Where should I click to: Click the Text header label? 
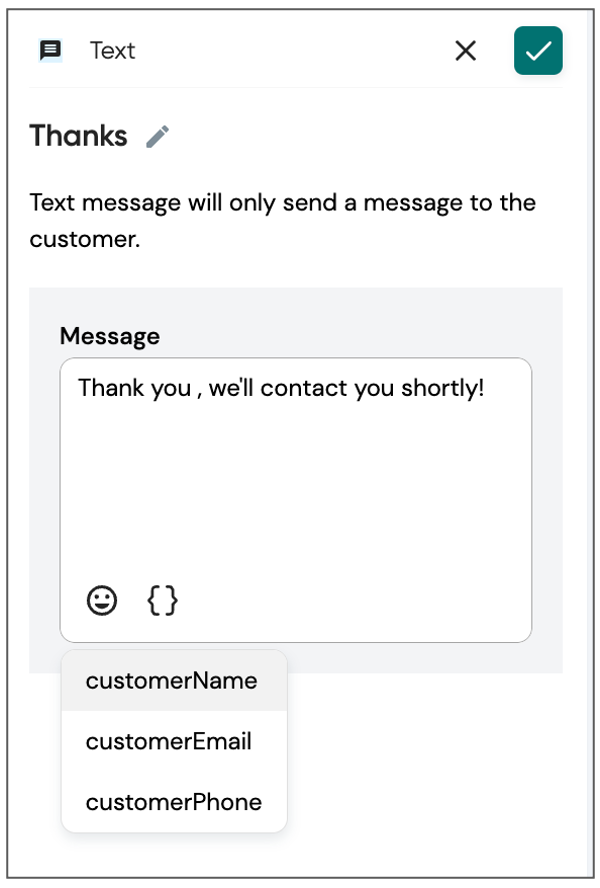112,51
